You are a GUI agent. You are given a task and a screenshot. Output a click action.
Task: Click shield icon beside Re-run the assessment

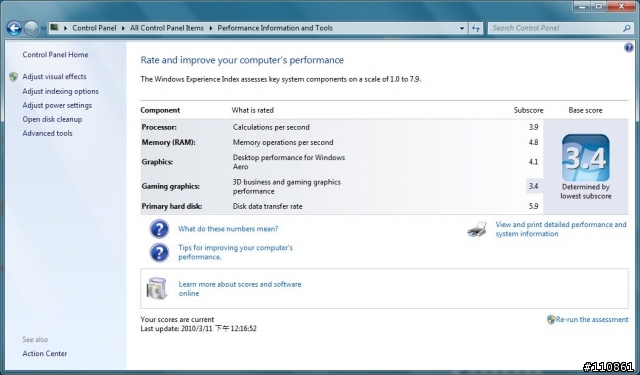coord(551,320)
